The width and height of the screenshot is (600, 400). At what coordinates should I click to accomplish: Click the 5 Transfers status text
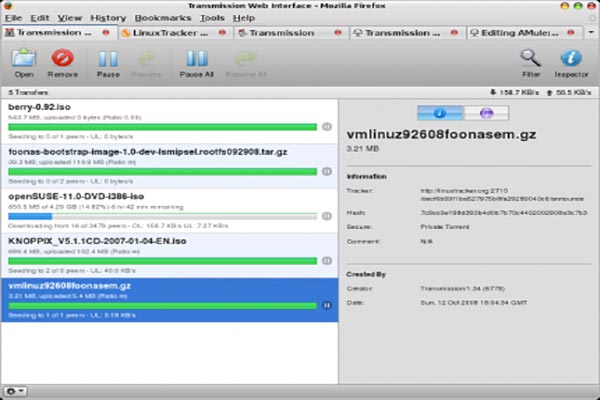click(x=28, y=93)
